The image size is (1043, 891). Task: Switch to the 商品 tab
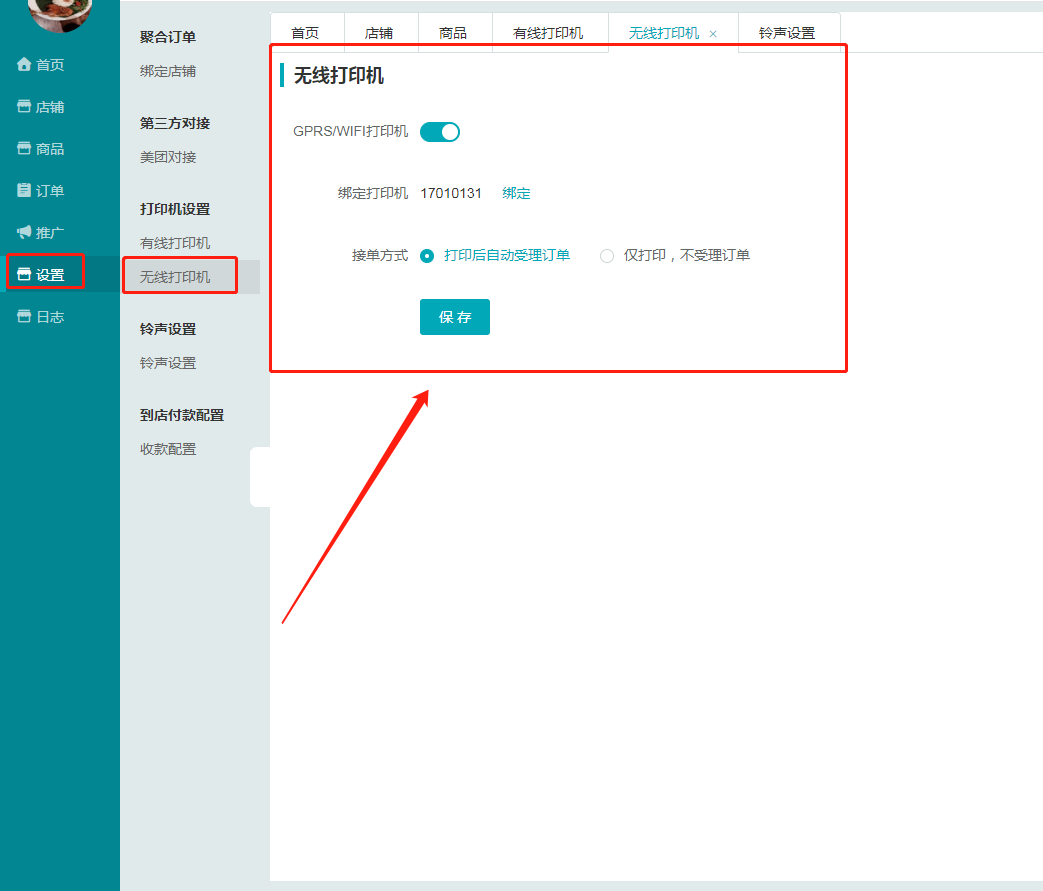pyautogui.click(x=453, y=33)
